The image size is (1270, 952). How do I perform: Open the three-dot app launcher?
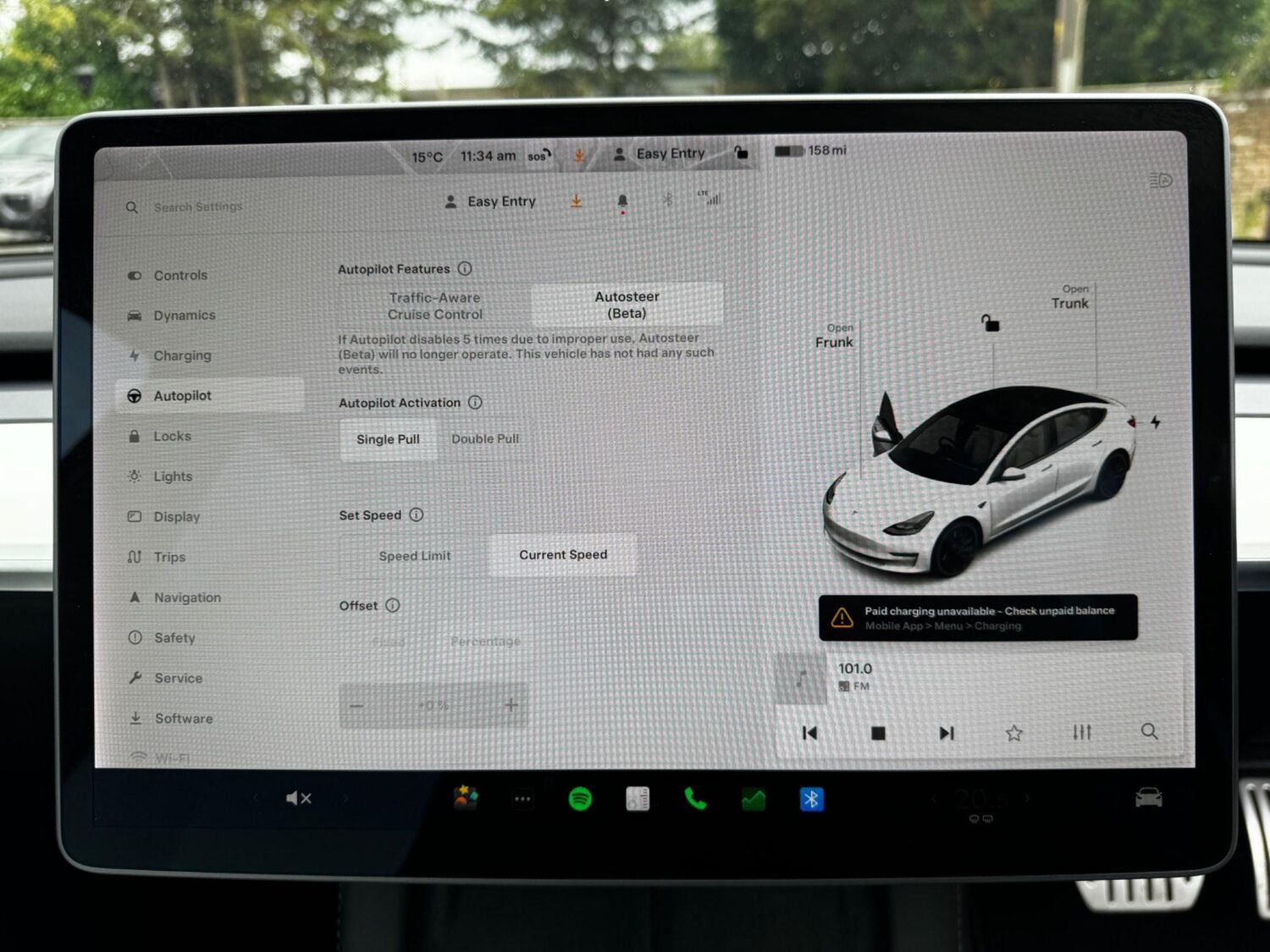pyautogui.click(x=522, y=798)
